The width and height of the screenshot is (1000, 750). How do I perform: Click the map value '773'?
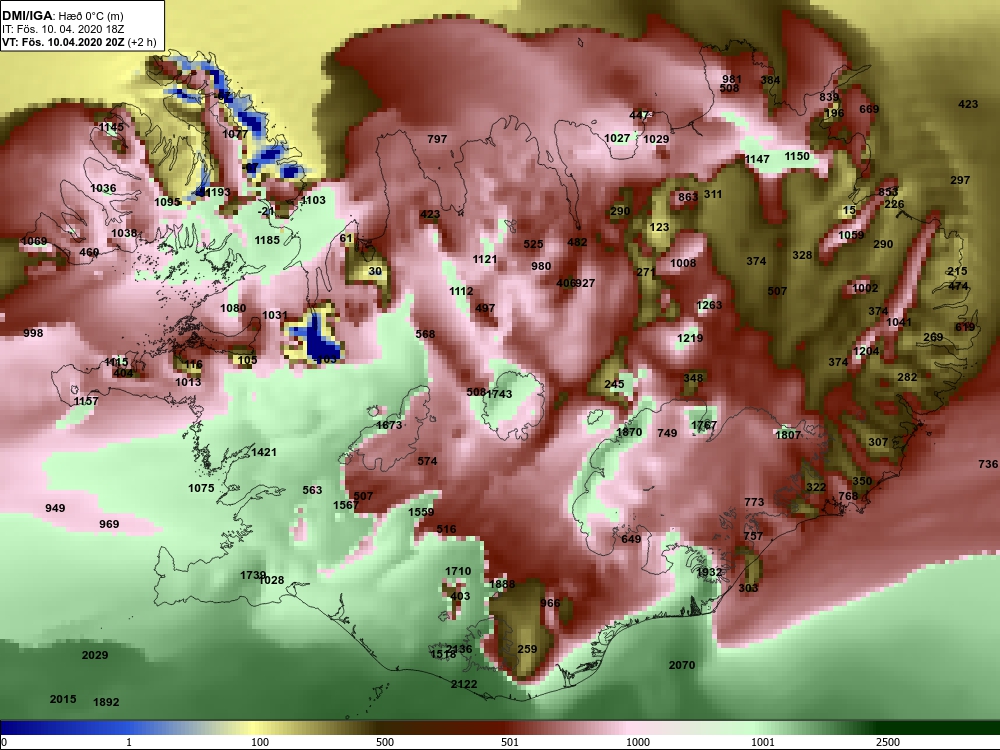pyautogui.click(x=754, y=503)
